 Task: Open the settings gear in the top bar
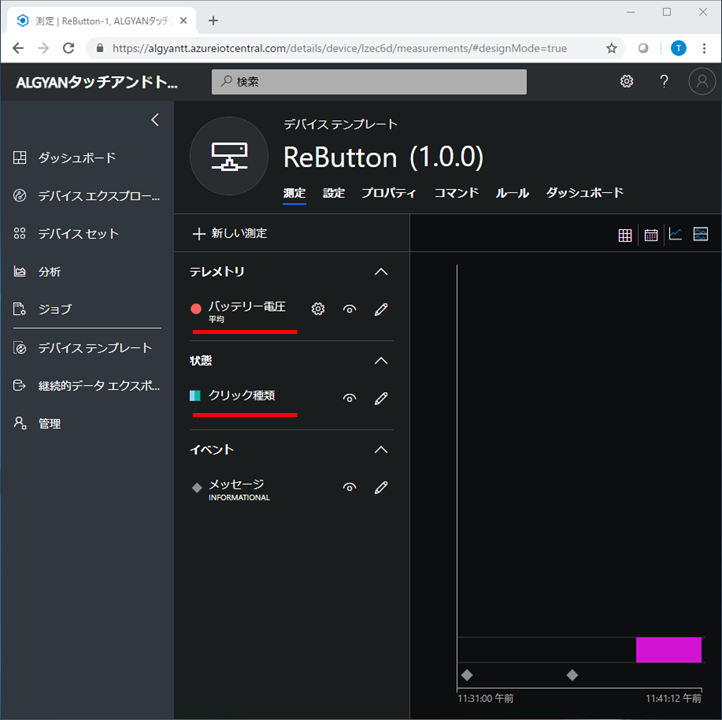pyautogui.click(x=626, y=81)
